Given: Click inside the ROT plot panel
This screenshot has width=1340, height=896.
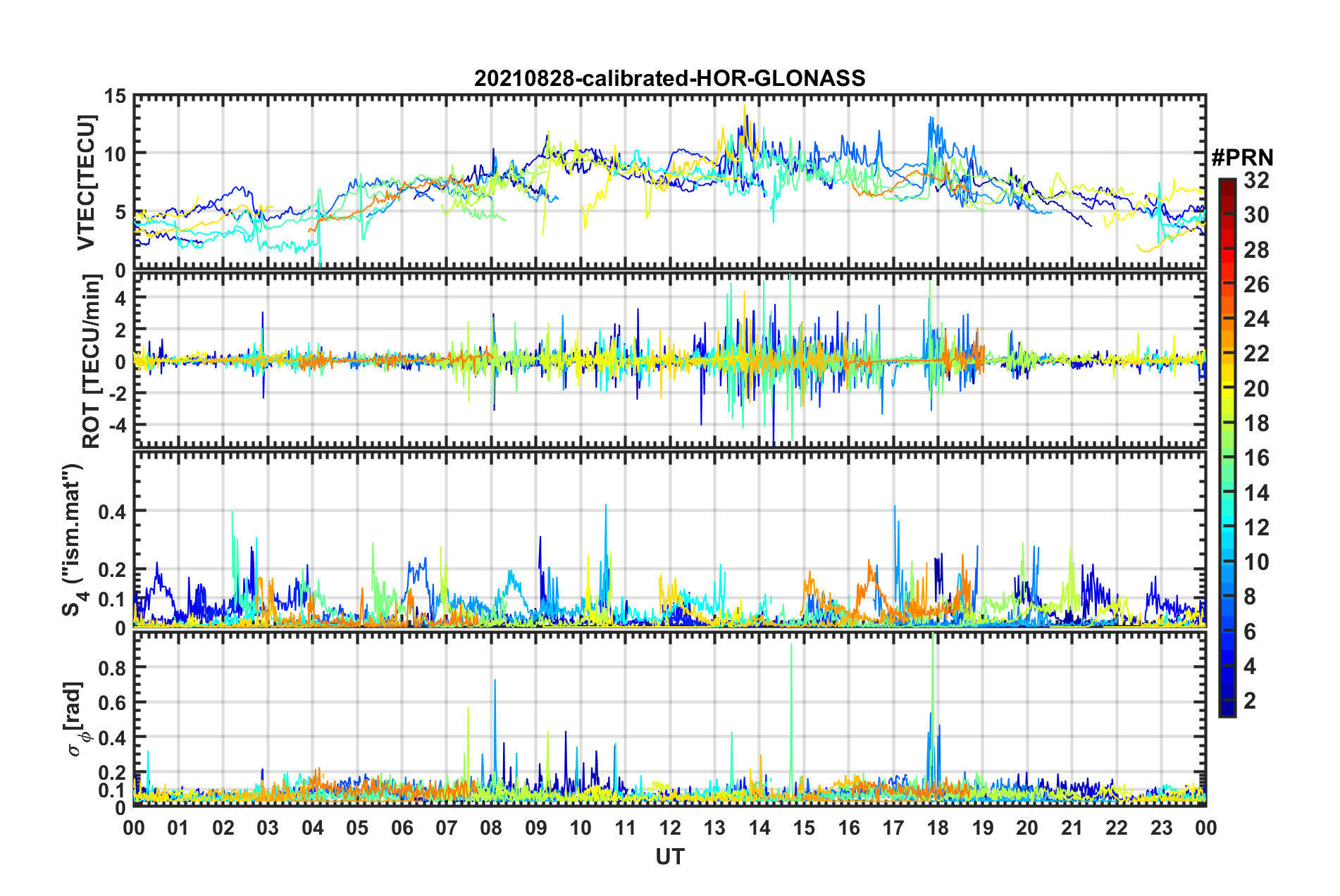Looking at the screenshot, I should pos(669,361).
